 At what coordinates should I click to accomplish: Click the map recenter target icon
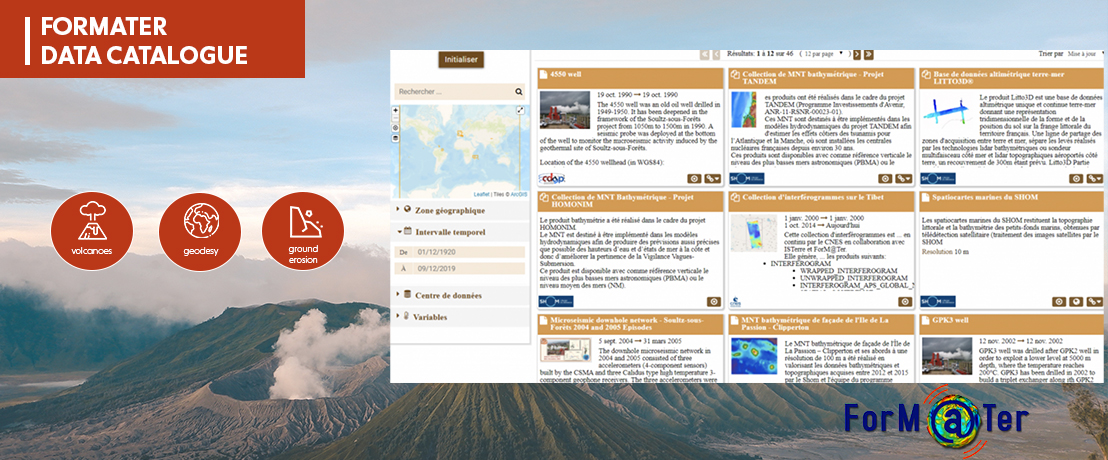[396, 128]
